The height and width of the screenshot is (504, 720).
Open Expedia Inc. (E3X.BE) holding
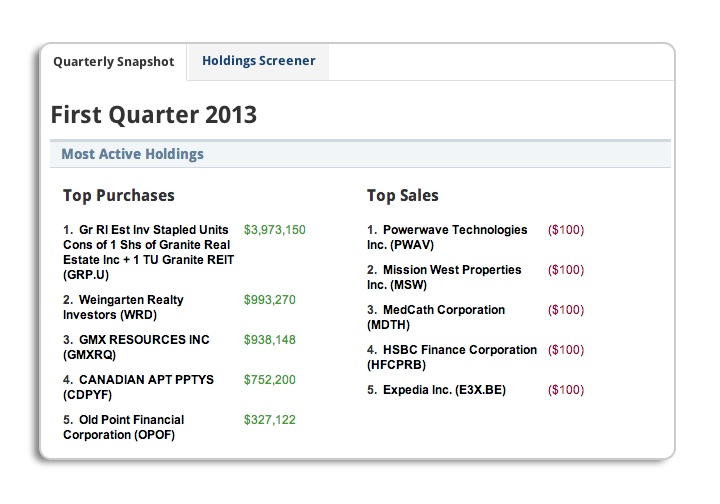pyautogui.click(x=436, y=390)
